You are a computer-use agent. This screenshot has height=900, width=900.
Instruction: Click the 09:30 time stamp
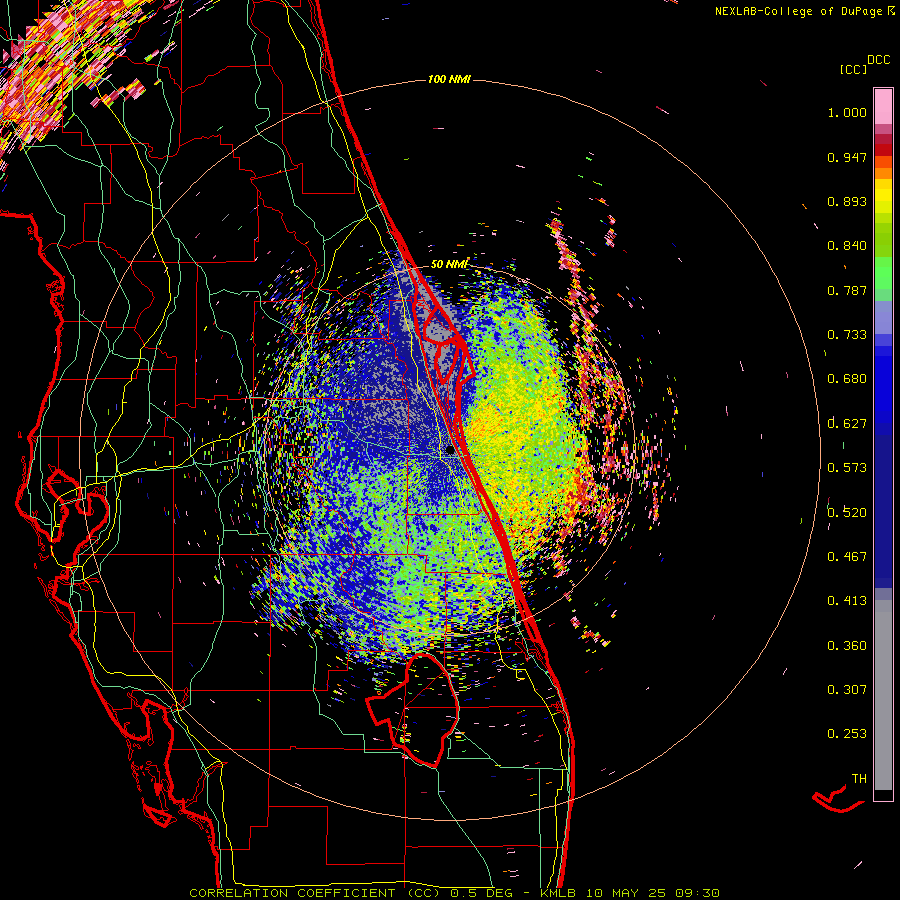(697, 893)
